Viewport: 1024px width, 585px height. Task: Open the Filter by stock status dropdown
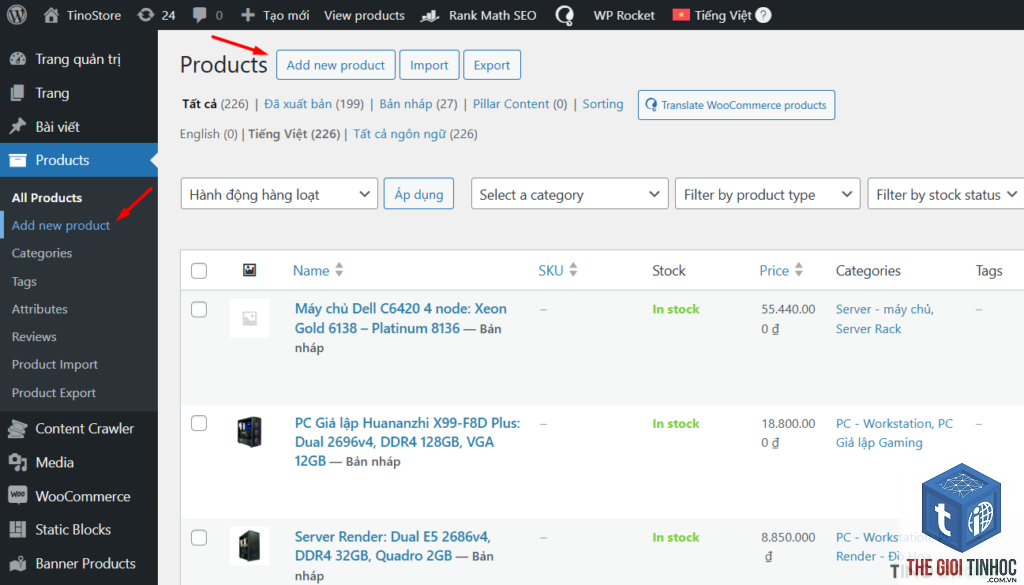[x=946, y=195]
